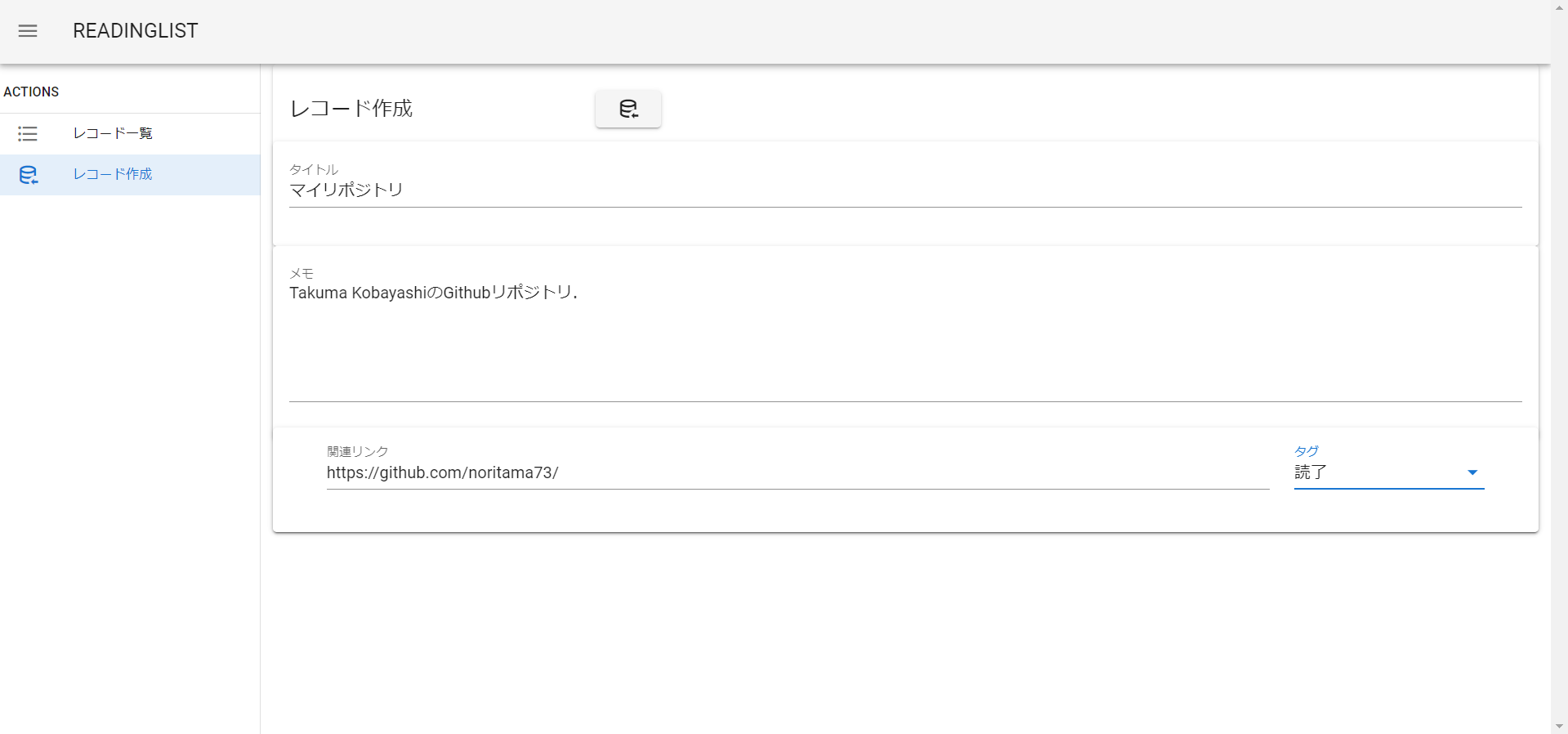Click the github.com/noritama73 link text
This screenshot has width=1568, height=734.
(x=443, y=472)
